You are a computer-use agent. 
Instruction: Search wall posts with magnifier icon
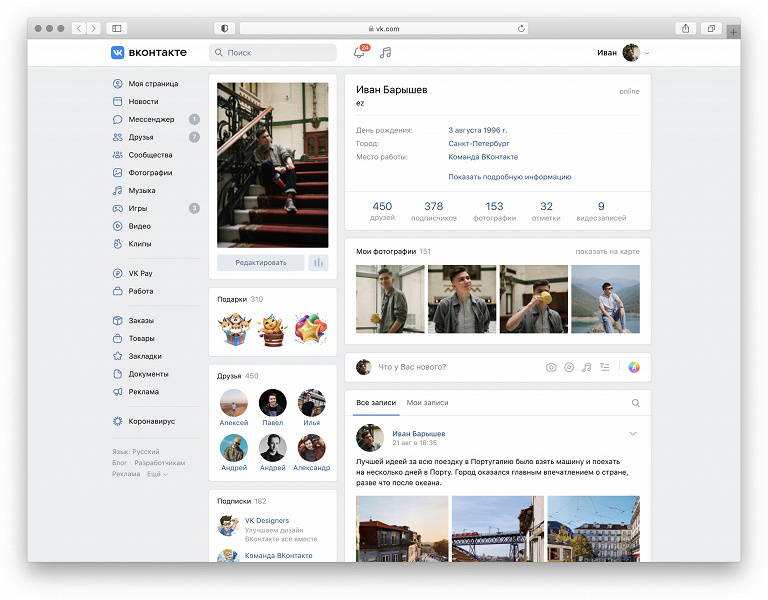pos(636,403)
